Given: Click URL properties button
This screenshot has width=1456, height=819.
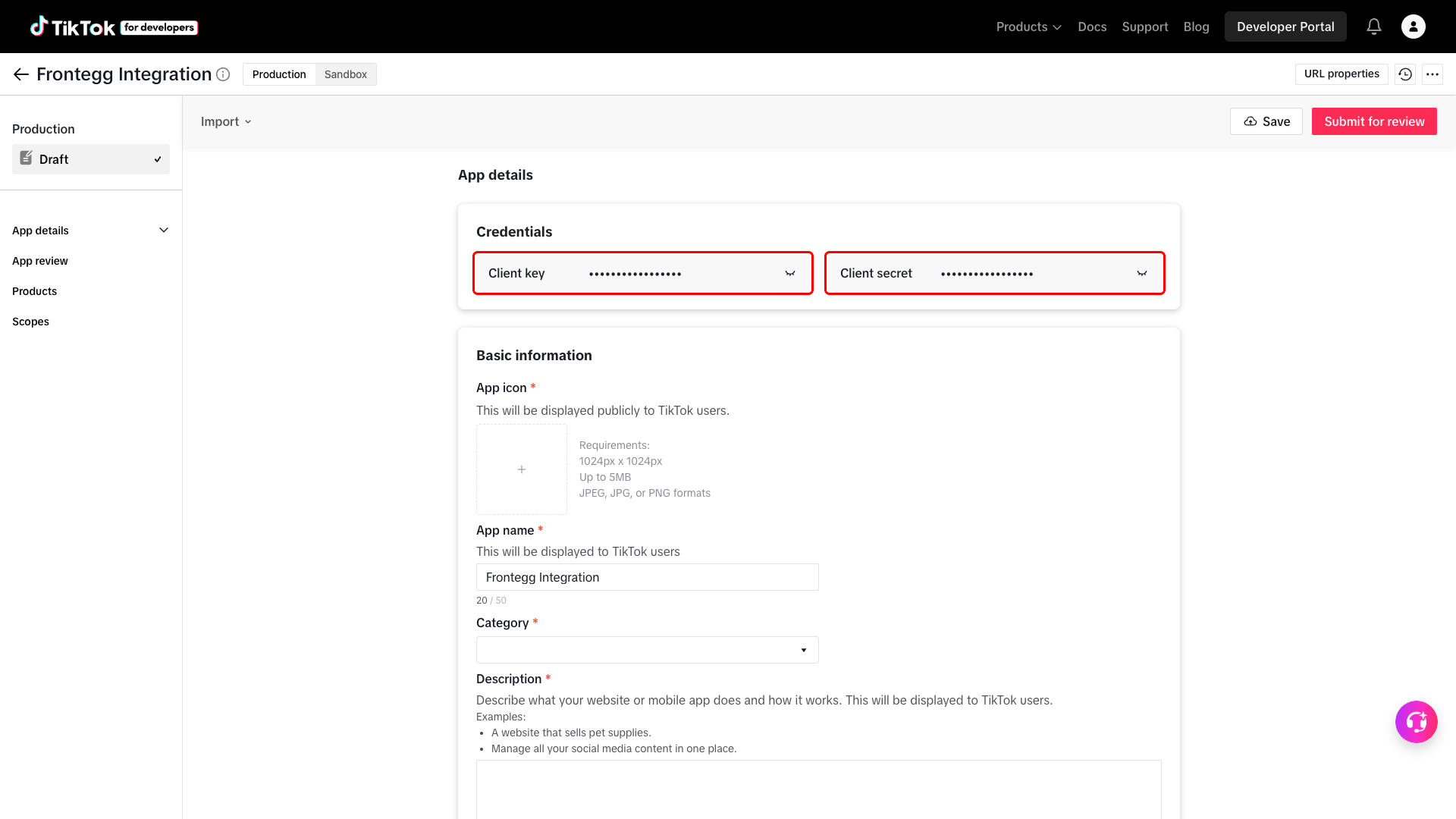Looking at the screenshot, I should (x=1341, y=74).
